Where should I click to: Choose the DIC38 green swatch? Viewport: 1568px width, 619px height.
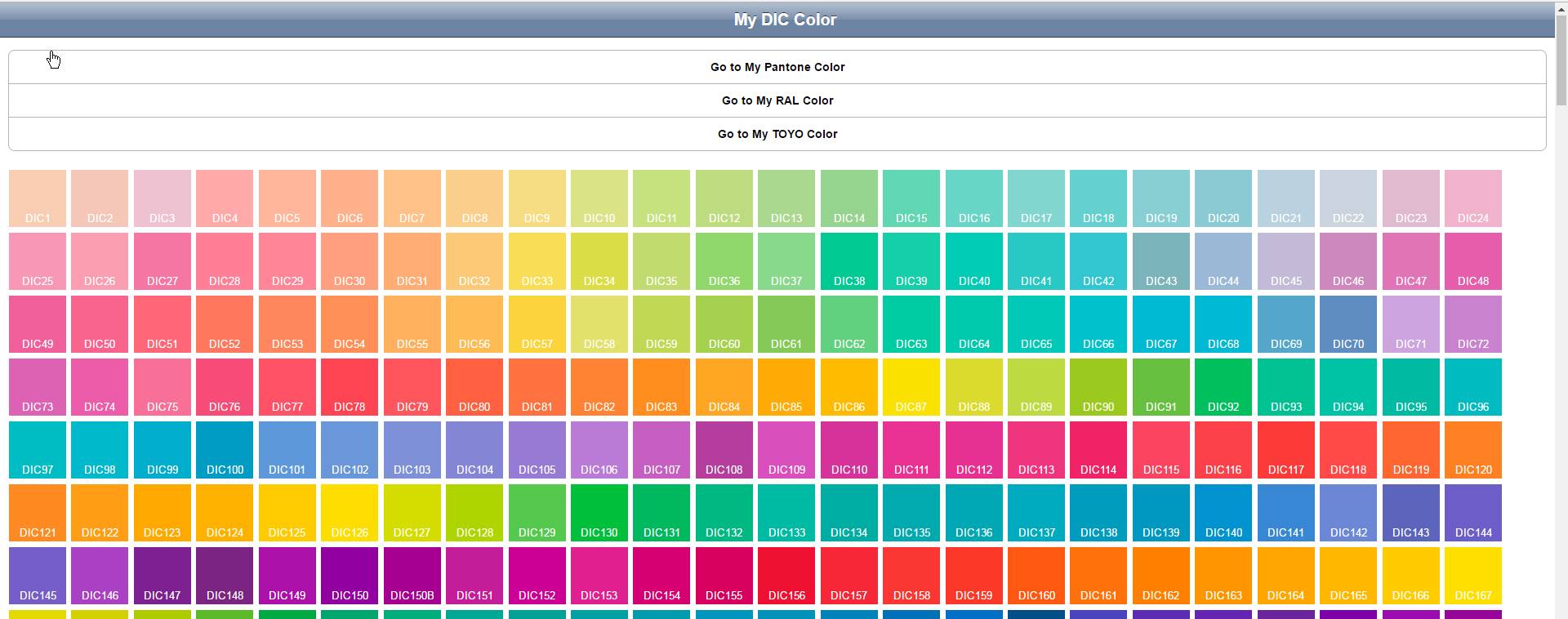(x=849, y=261)
